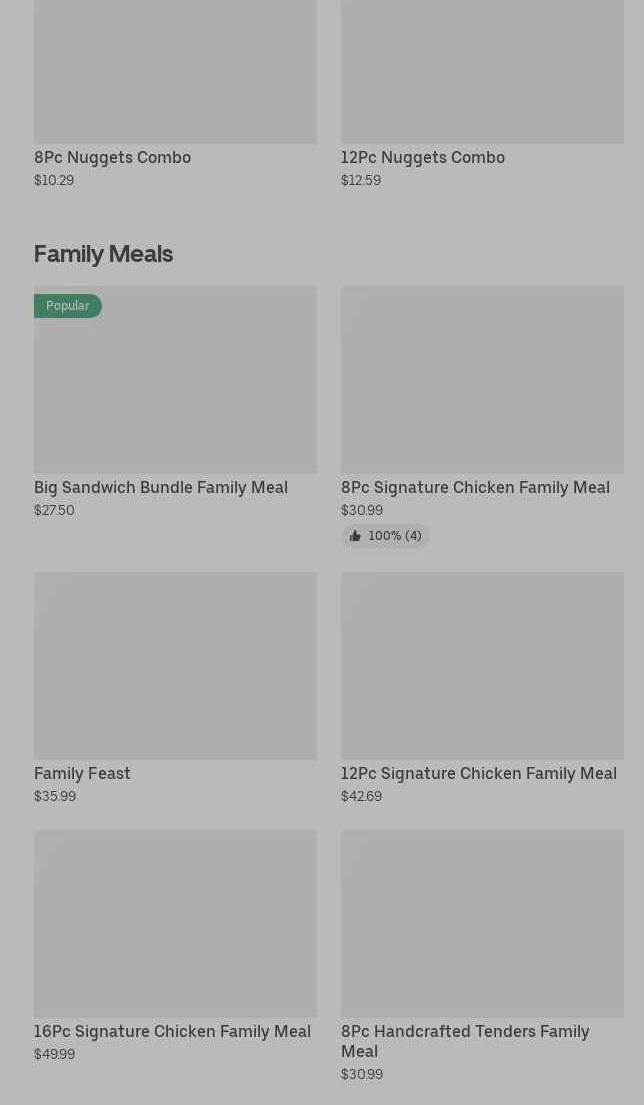The height and width of the screenshot is (1105, 644).
Task: Click the Popular badge on the sandwich bundle
Action: coord(67,306)
